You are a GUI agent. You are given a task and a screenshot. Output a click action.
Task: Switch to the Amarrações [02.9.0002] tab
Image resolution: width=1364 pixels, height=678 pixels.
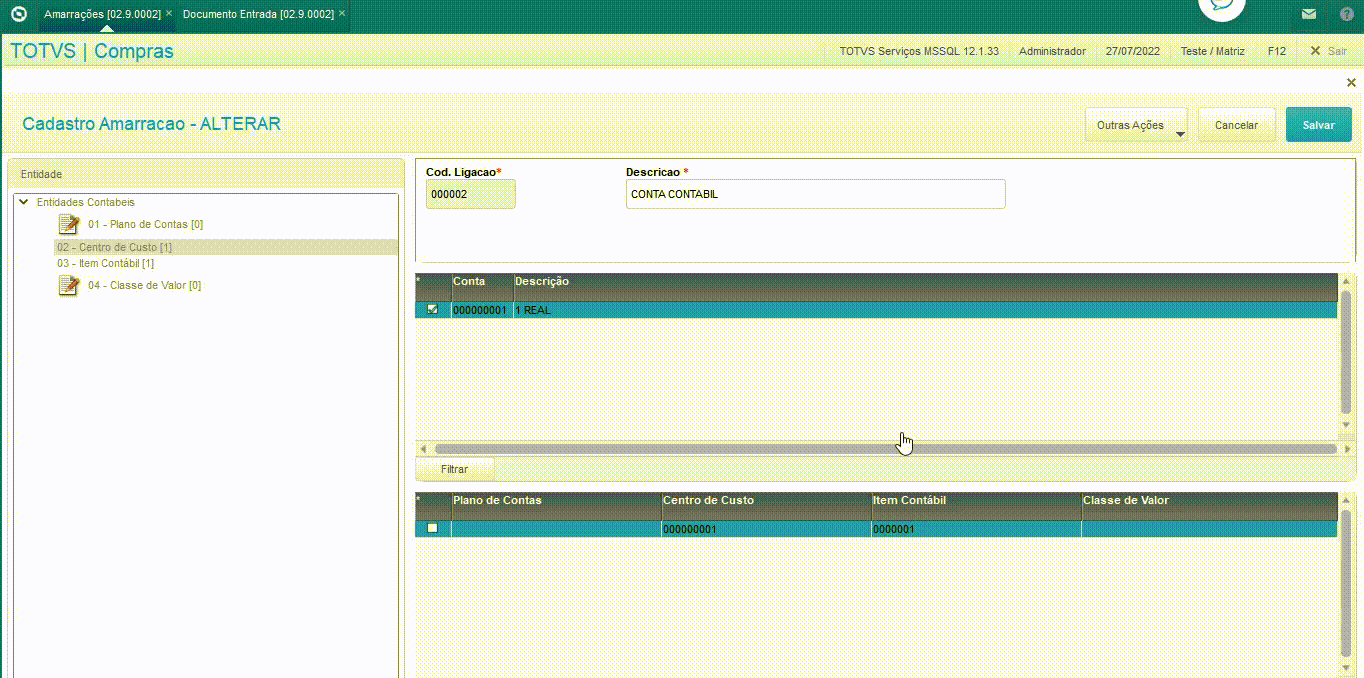pyautogui.click(x=102, y=14)
